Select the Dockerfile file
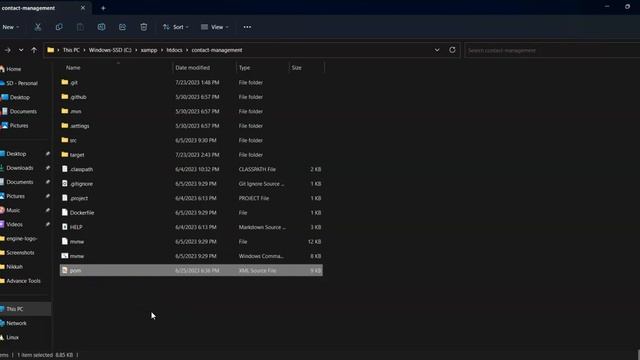The height and width of the screenshot is (360, 640). (191, 213)
